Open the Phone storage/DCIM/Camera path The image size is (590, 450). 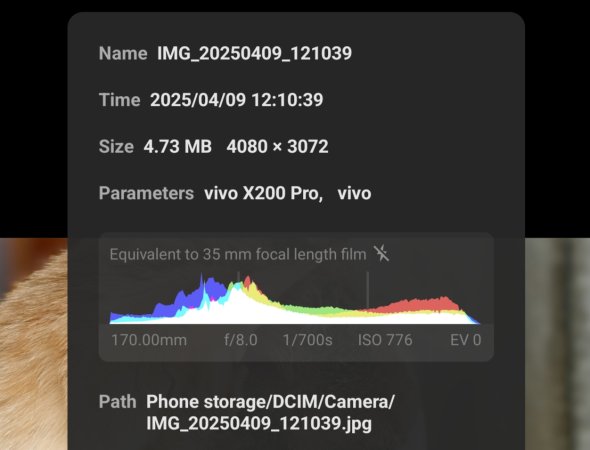coord(270,412)
